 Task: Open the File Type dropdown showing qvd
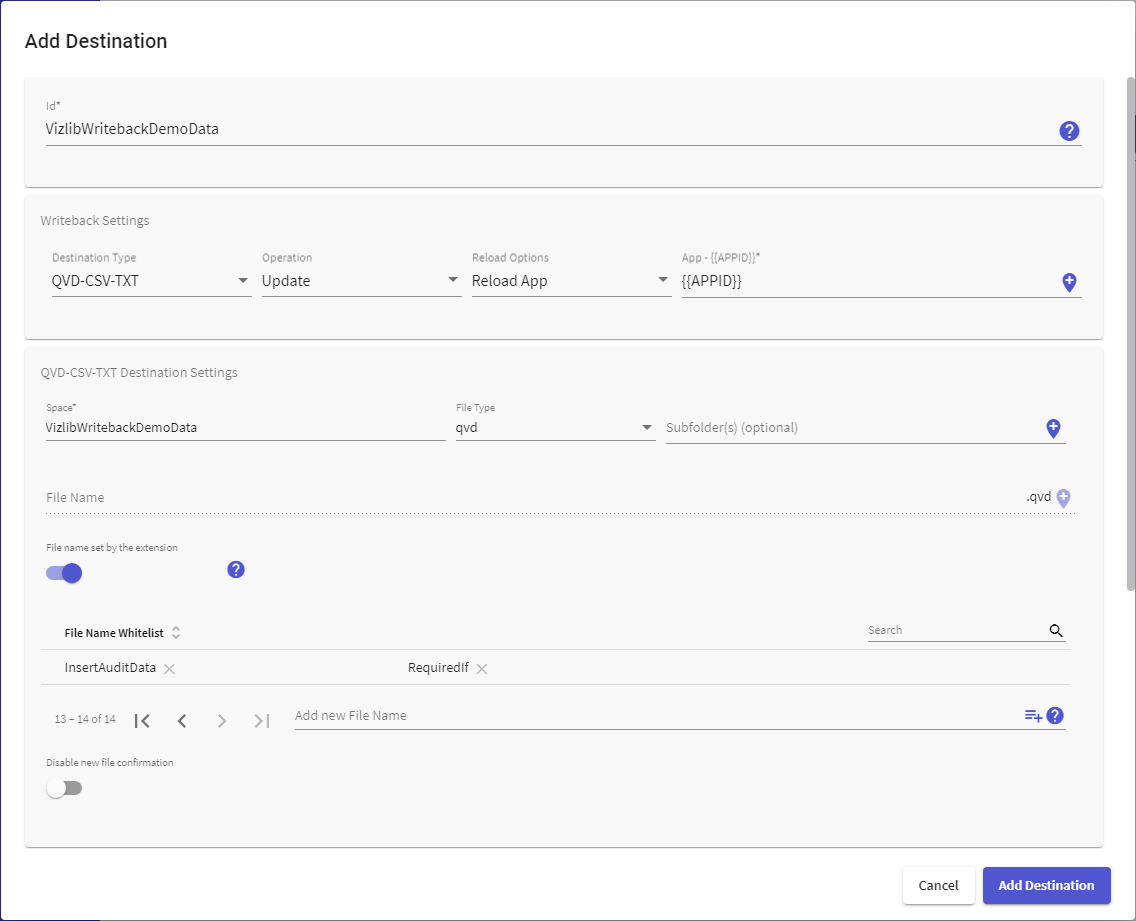(555, 428)
